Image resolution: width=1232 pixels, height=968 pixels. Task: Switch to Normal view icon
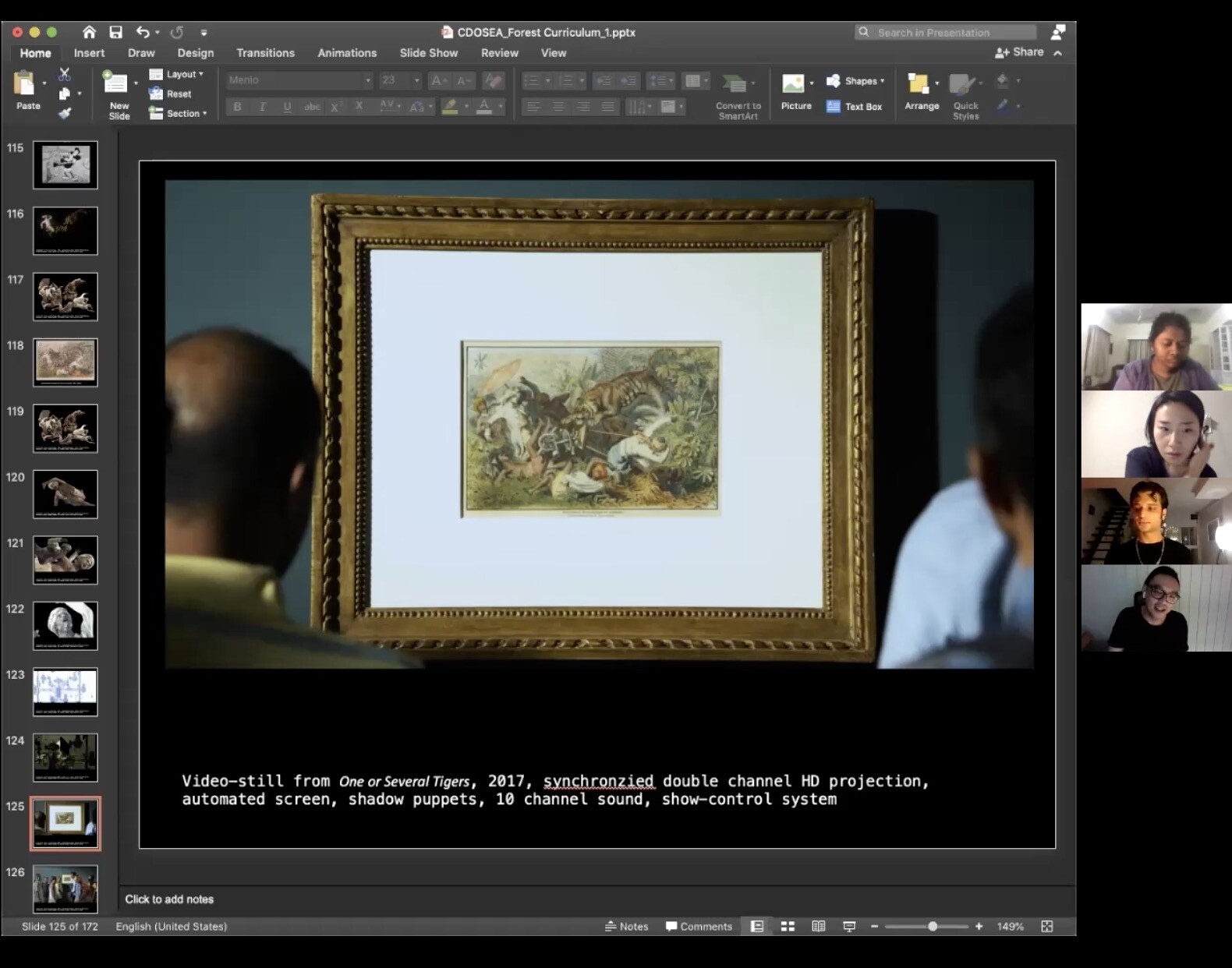[x=757, y=926]
